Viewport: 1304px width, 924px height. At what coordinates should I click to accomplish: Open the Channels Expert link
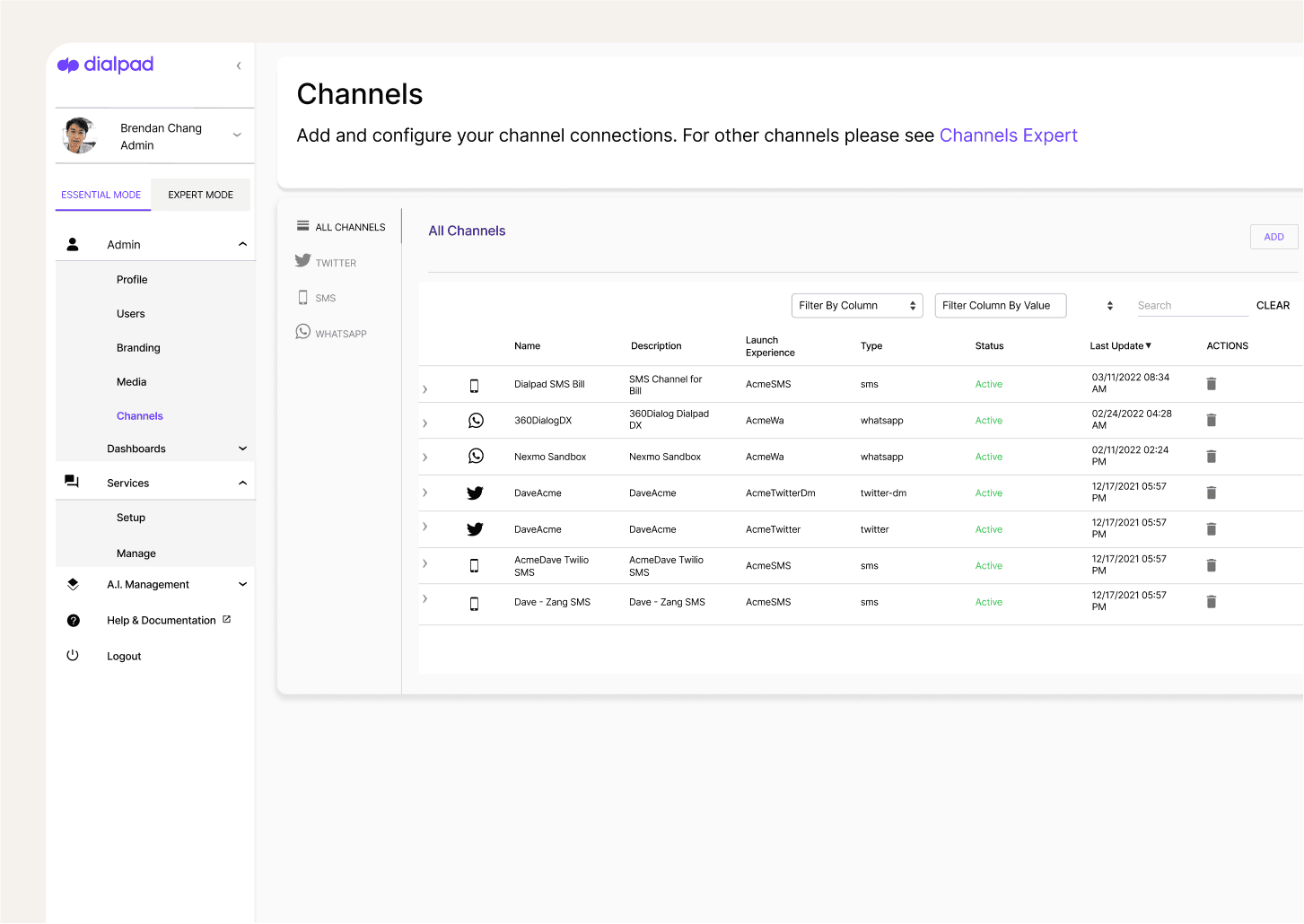tap(1009, 135)
